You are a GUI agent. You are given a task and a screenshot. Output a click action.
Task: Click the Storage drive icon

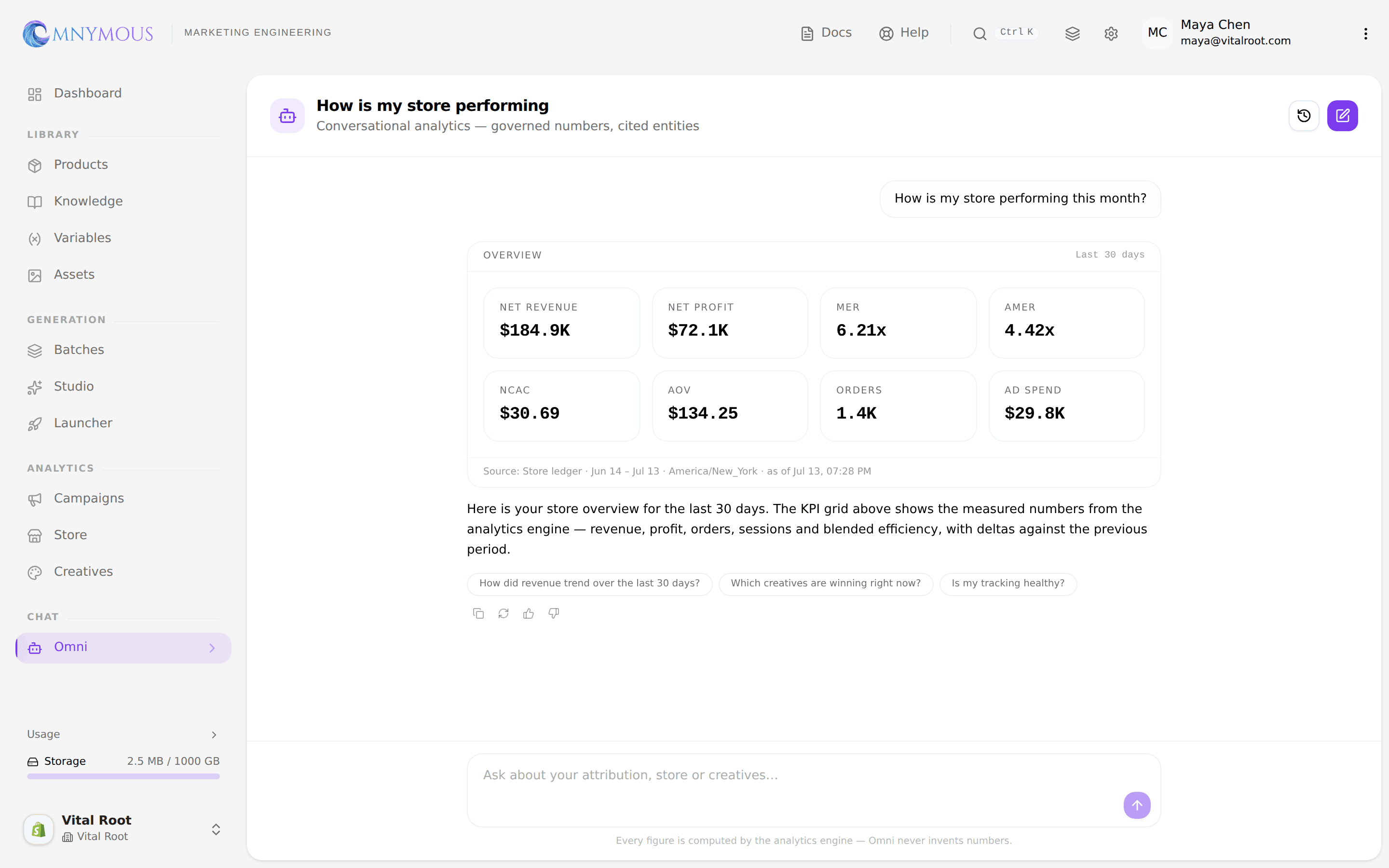click(33, 762)
